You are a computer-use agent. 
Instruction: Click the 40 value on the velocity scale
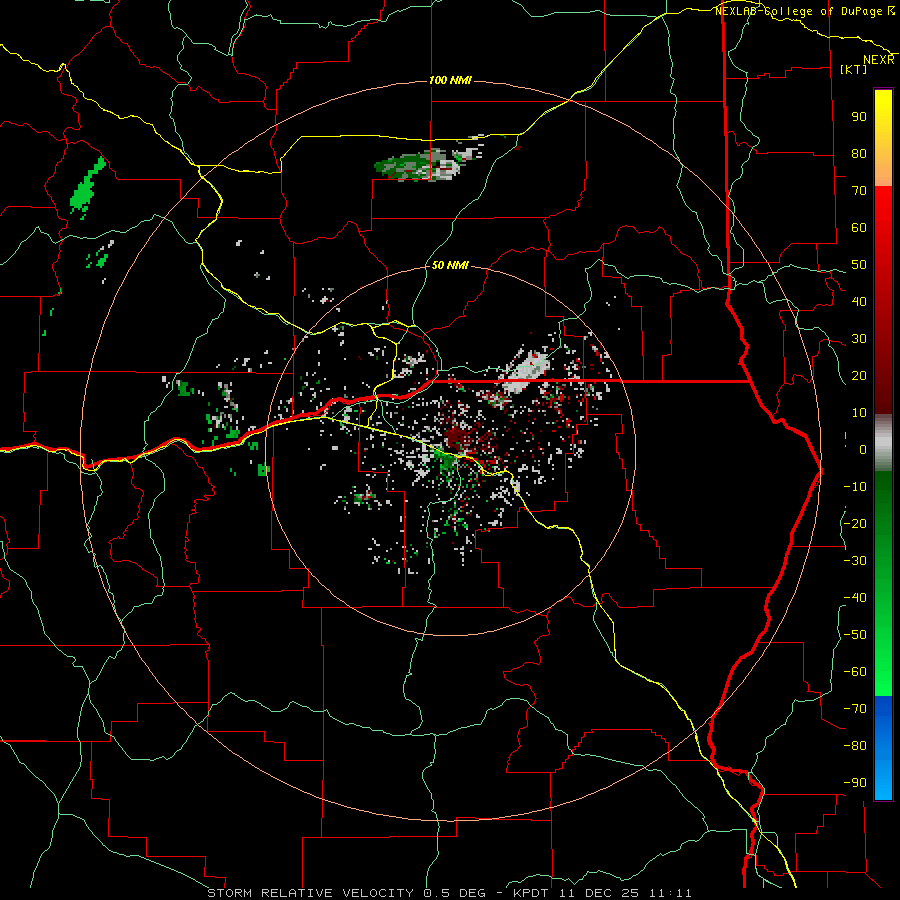click(x=859, y=301)
